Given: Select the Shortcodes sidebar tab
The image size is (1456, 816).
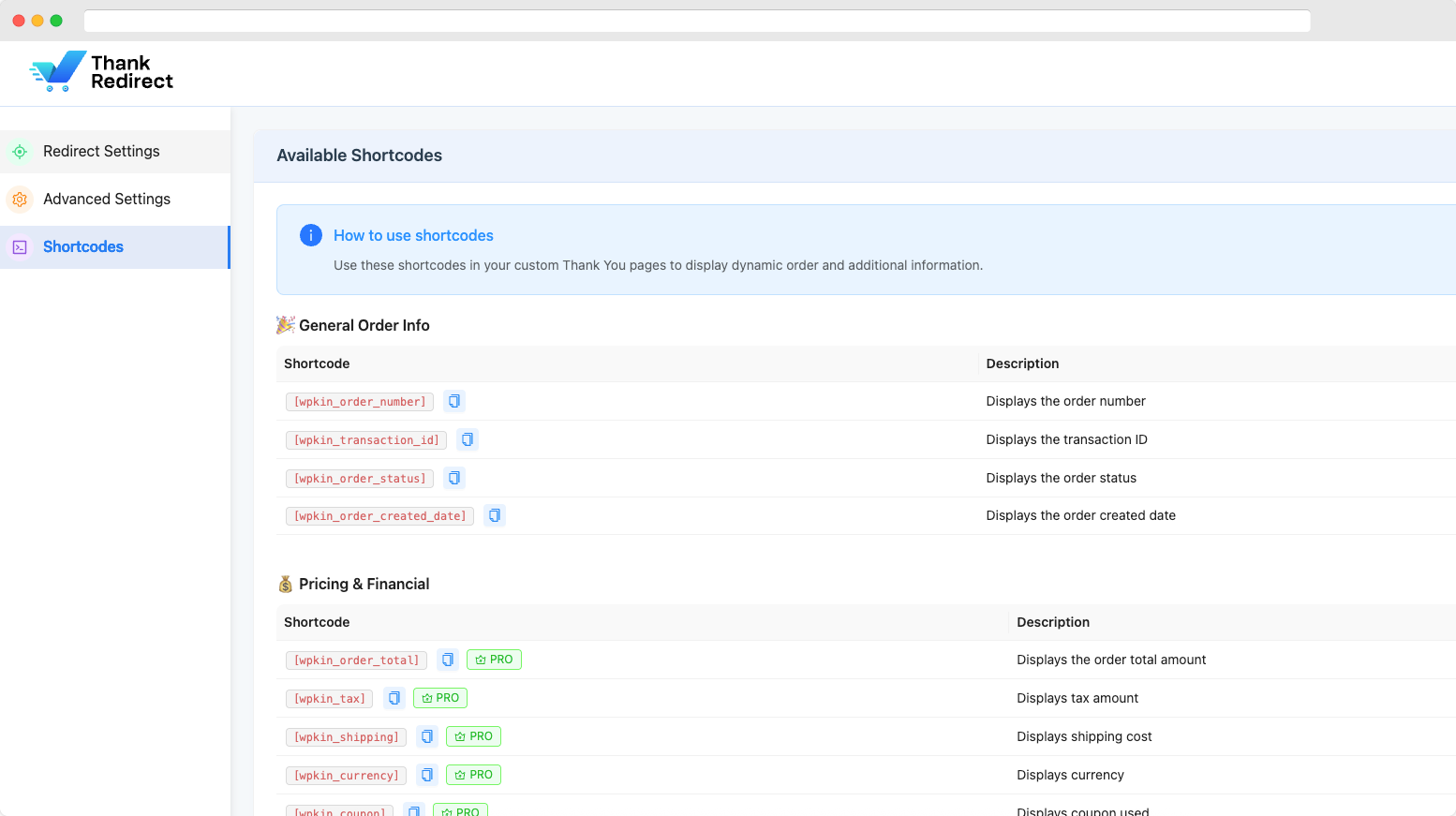Looking at the screenshot, I should [x=83, y=247].
